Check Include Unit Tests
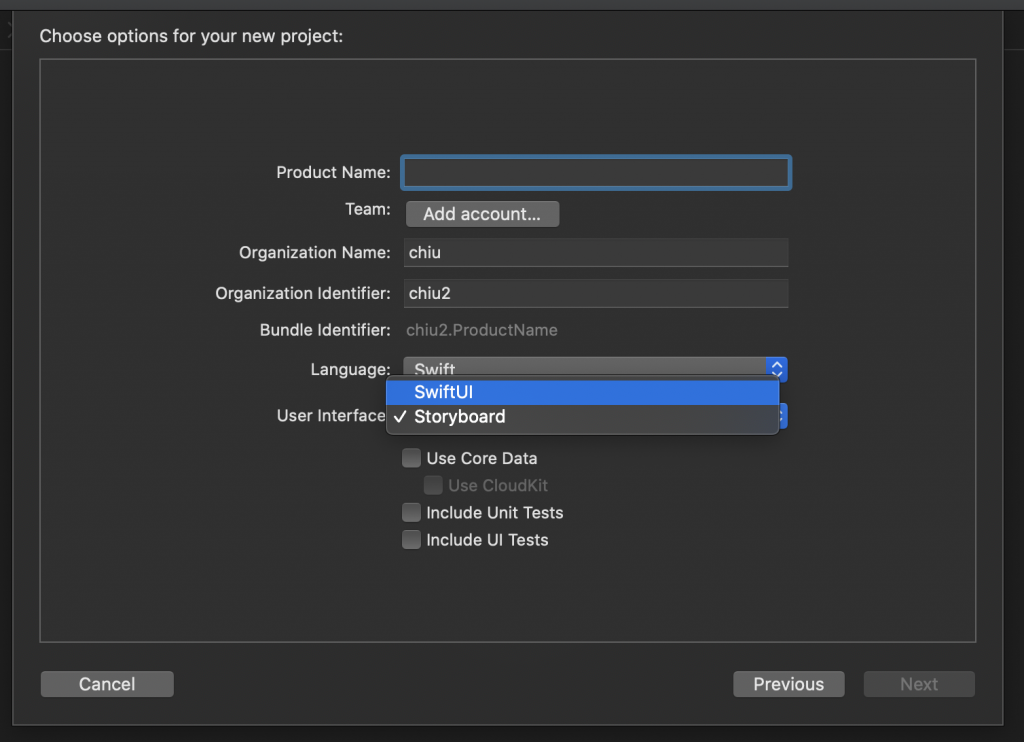Screen dimensions: 1024x742 411,513
